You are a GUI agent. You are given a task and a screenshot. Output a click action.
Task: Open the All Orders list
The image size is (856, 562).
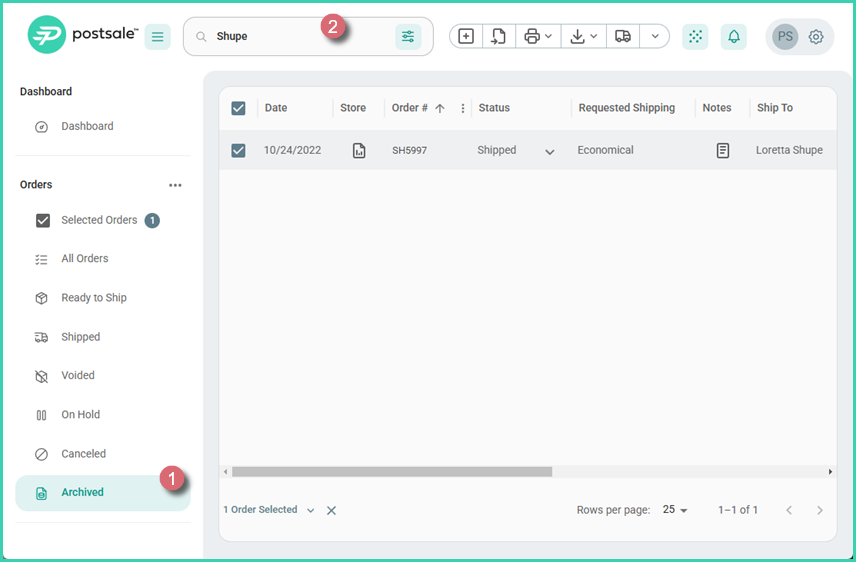click(84, 259)
